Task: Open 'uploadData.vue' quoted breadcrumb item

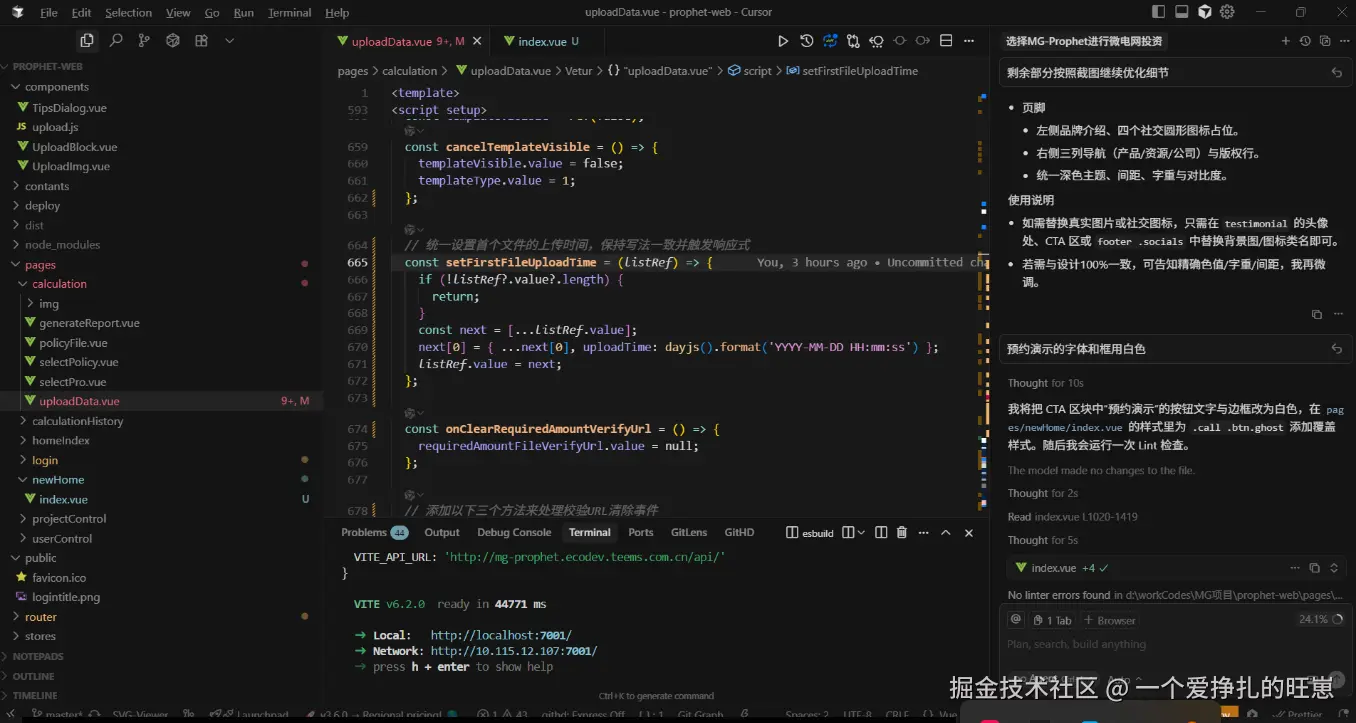Action: [x=667, y=71]
